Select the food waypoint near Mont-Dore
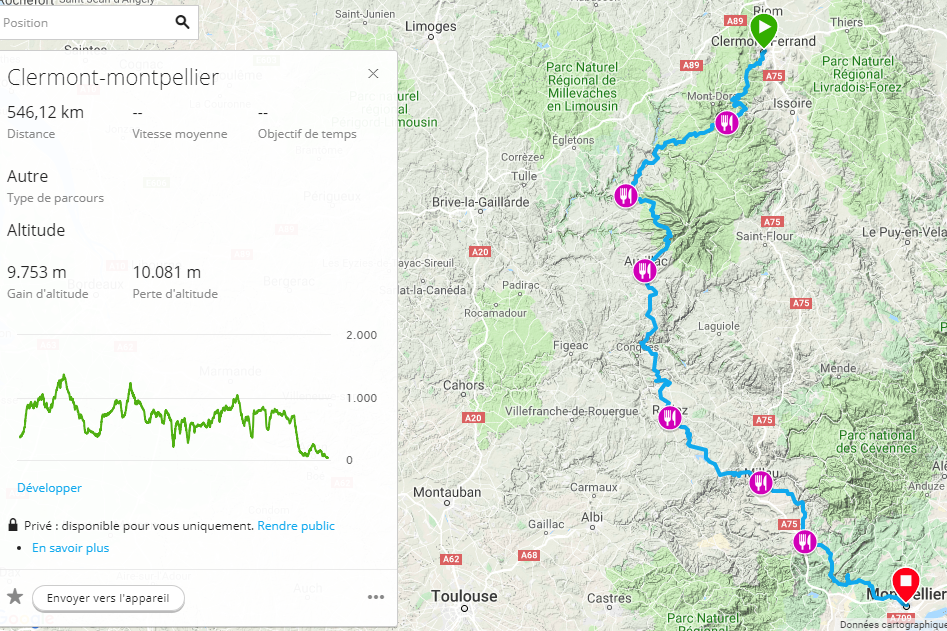 click(727, 123)
